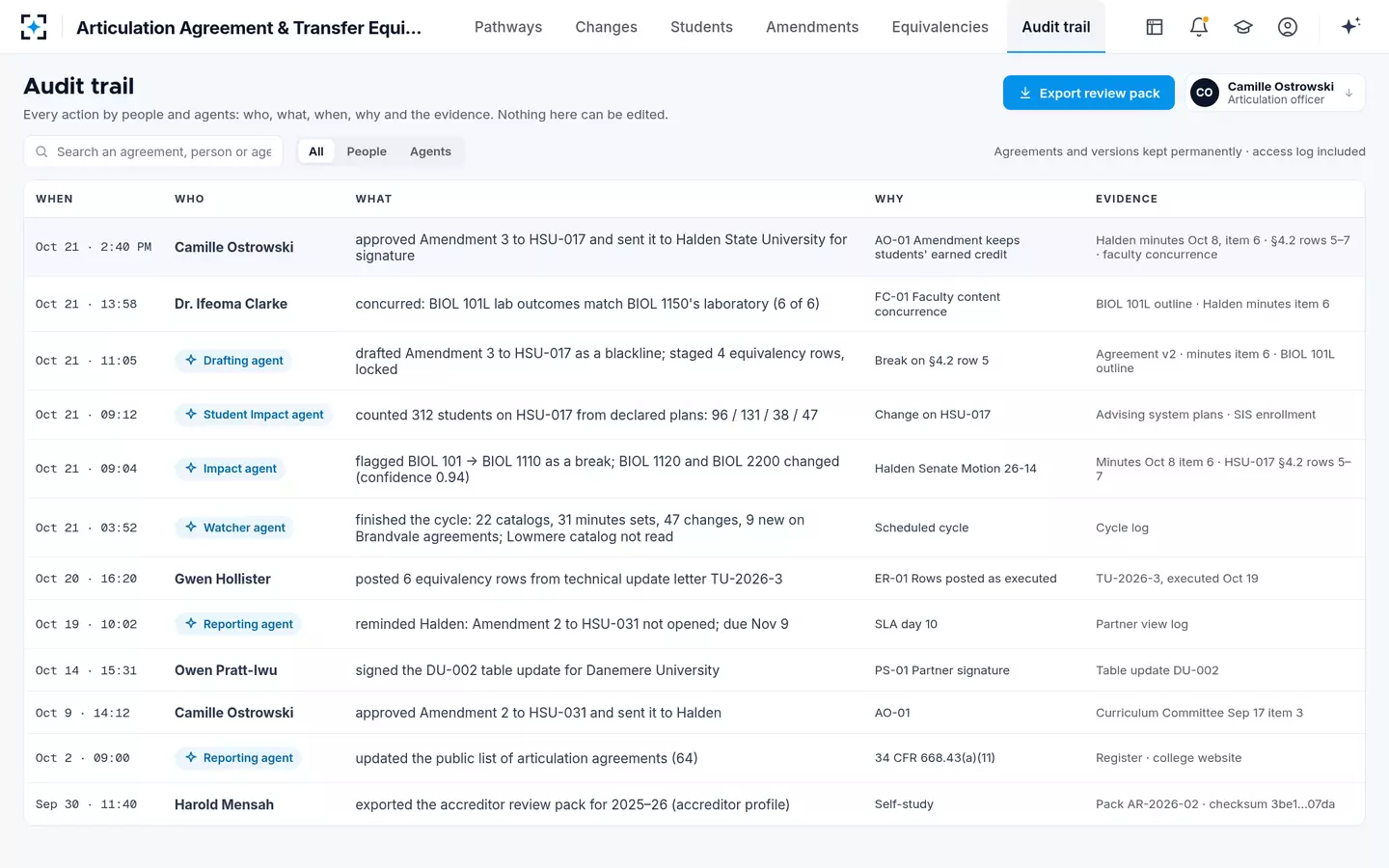
Task: Focus the agreement search field
Action: click(x=153, y=151)
